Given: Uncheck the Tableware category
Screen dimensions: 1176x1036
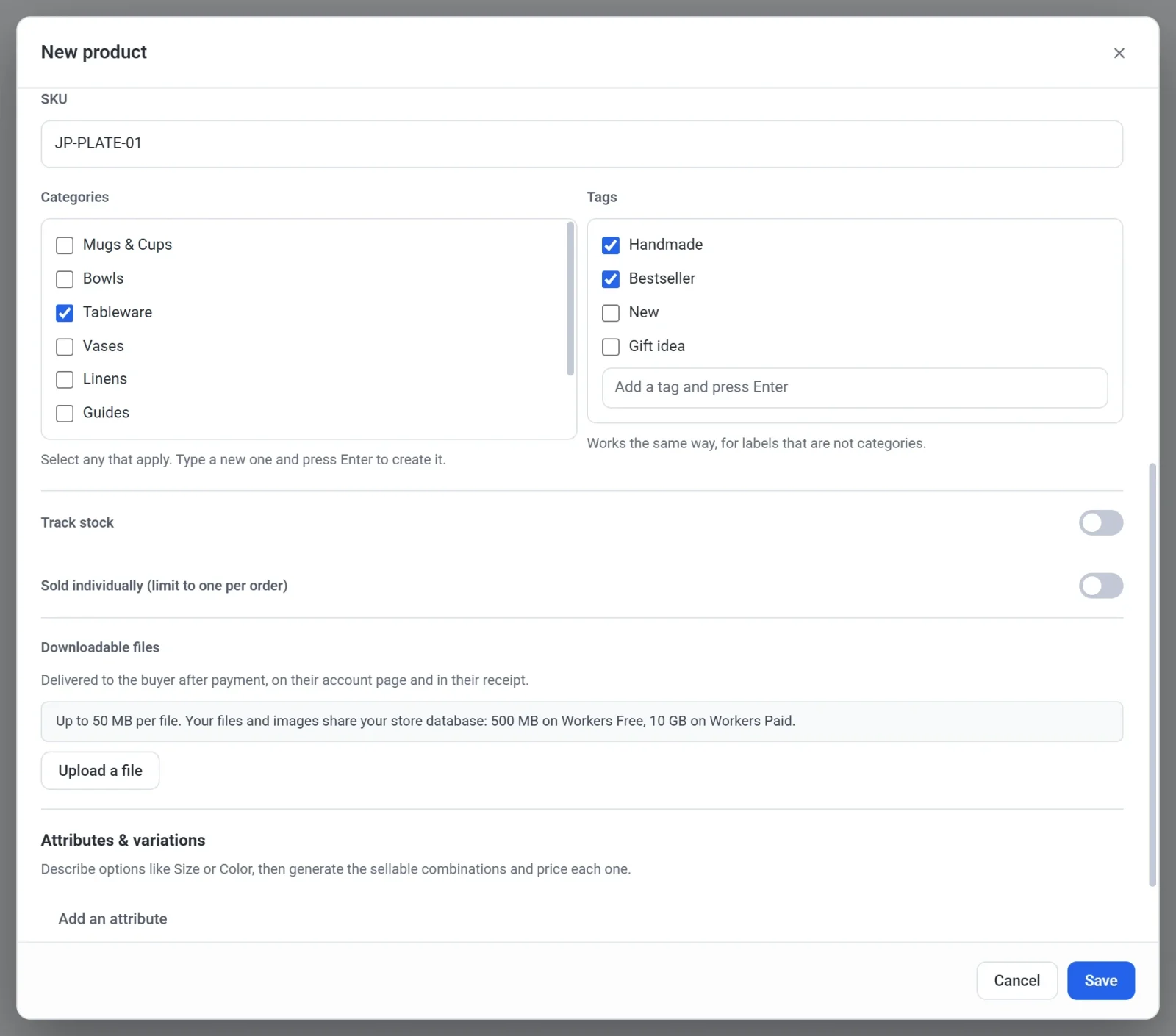Looking at the screenshot, I should click(65, 313).
